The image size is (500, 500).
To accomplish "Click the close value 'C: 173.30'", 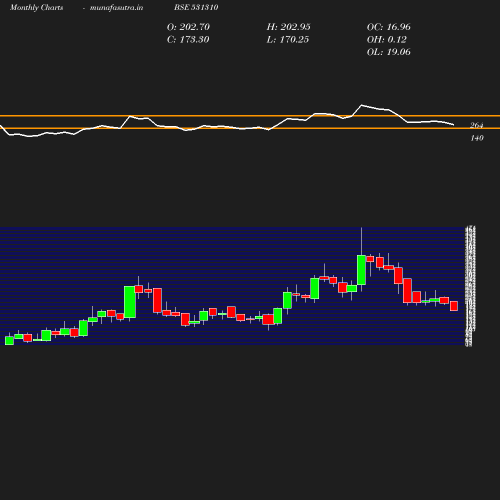I will (188, 39).
